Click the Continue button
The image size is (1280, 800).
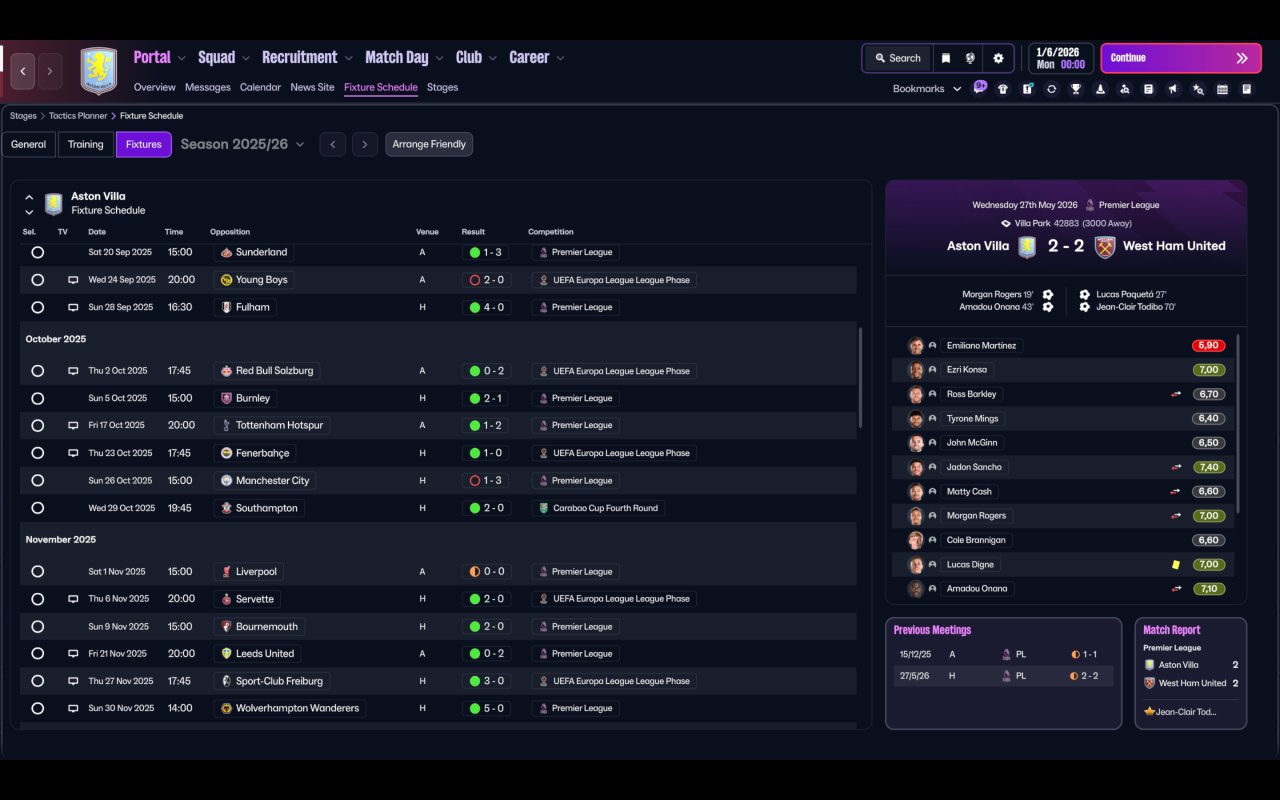(x=1181, y=58)
